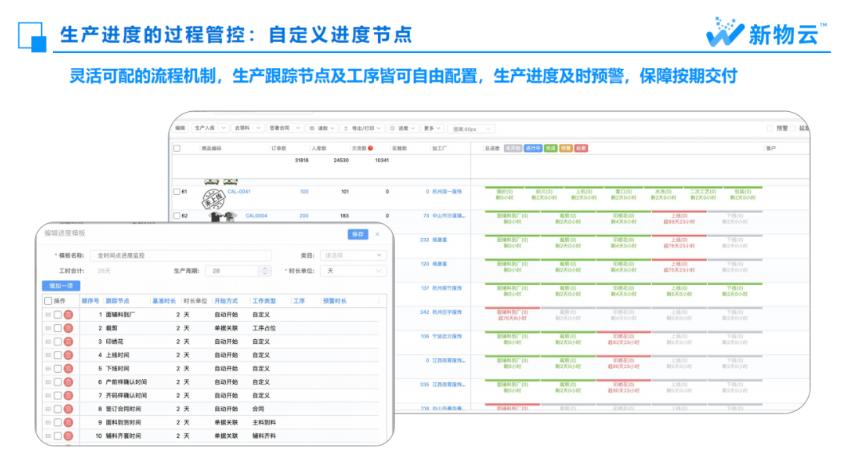Click drag handle icon of row 裁剪
Viewport: 847px width, 461px height.
coord(48,328)
